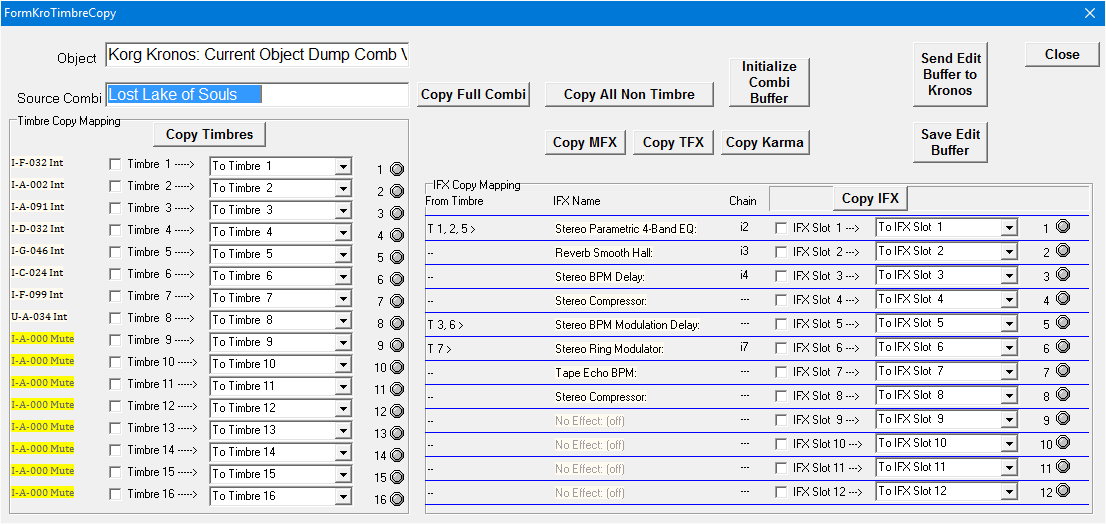Click Initialize Combi Buffer button
Screen dimensions: 1106x524
point(769,83)
